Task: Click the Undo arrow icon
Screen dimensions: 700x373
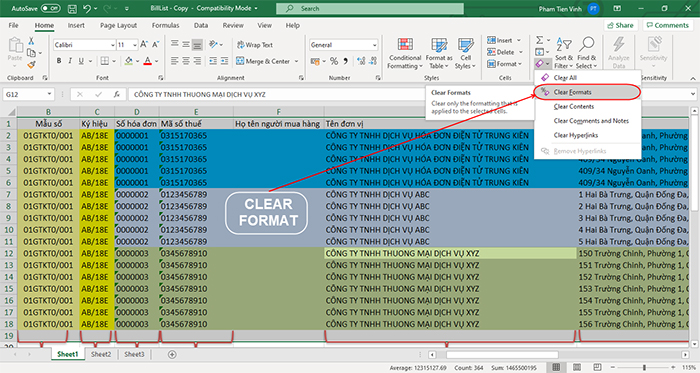Action: point(87,8)
